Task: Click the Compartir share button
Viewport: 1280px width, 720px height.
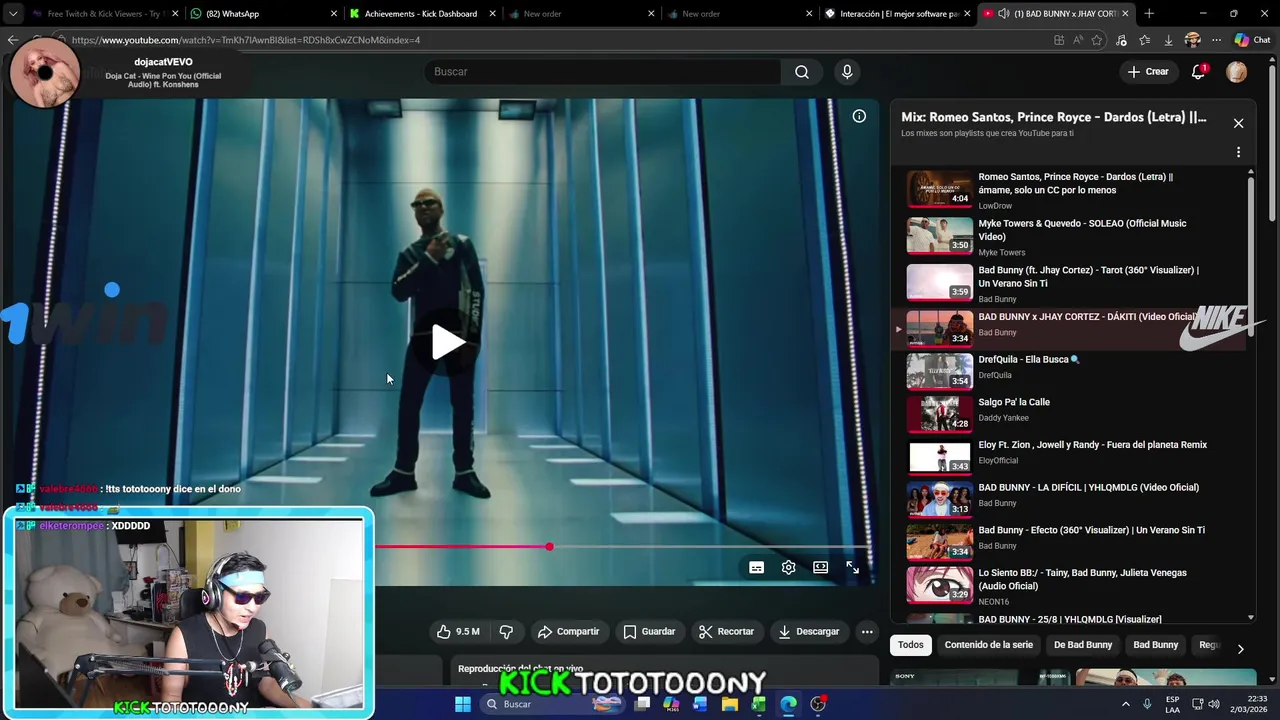Action: coord(568,632)
